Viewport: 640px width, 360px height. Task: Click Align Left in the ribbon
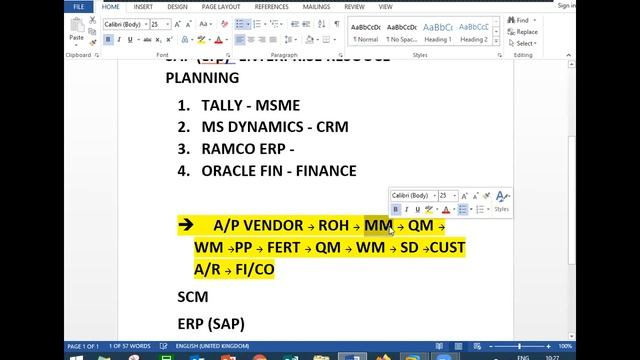240,40
